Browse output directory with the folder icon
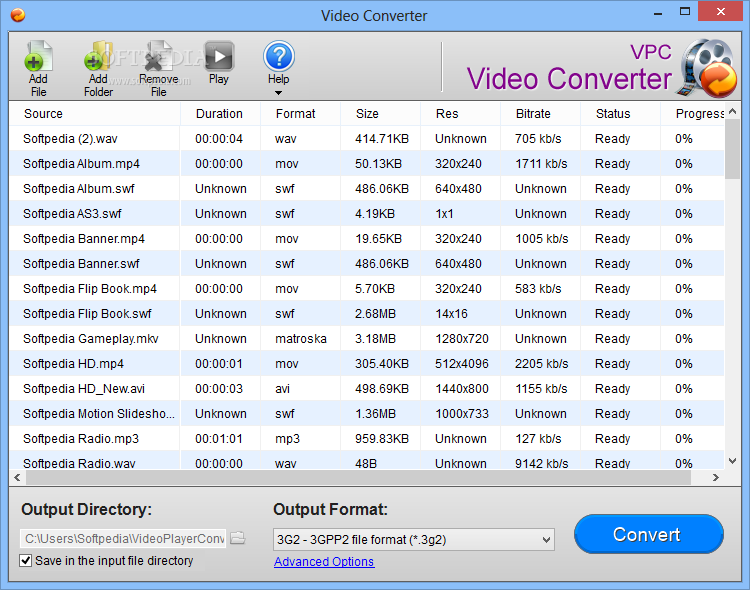Screen dimensions: 750x590 click(237, 538)
